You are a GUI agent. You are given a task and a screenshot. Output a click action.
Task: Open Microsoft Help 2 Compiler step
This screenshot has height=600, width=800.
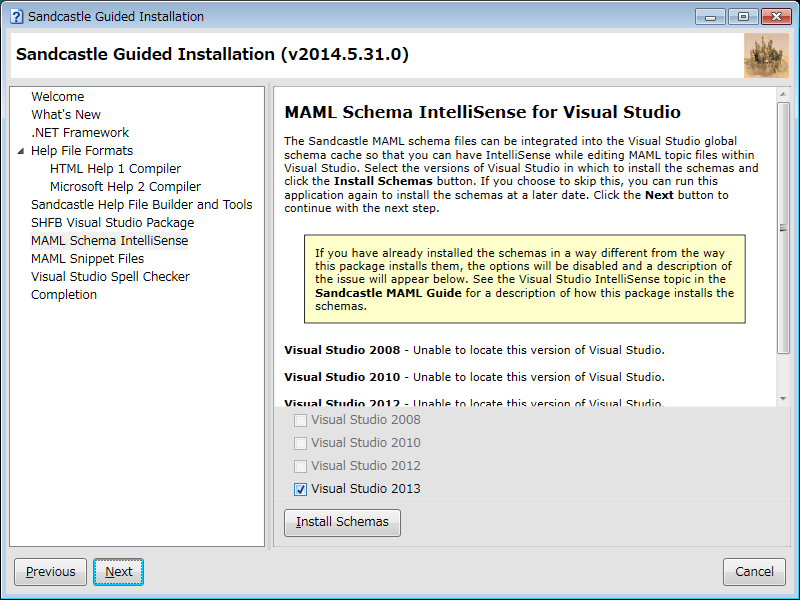coord(125,187)
